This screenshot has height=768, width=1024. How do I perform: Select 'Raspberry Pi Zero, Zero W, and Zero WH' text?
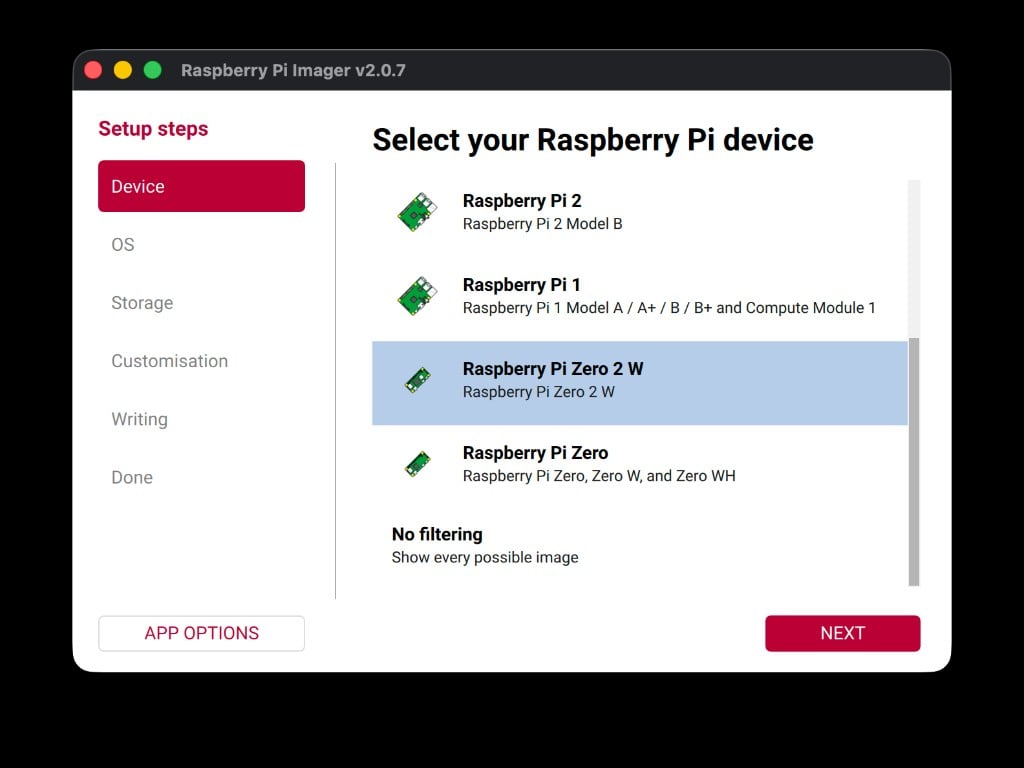599,476
